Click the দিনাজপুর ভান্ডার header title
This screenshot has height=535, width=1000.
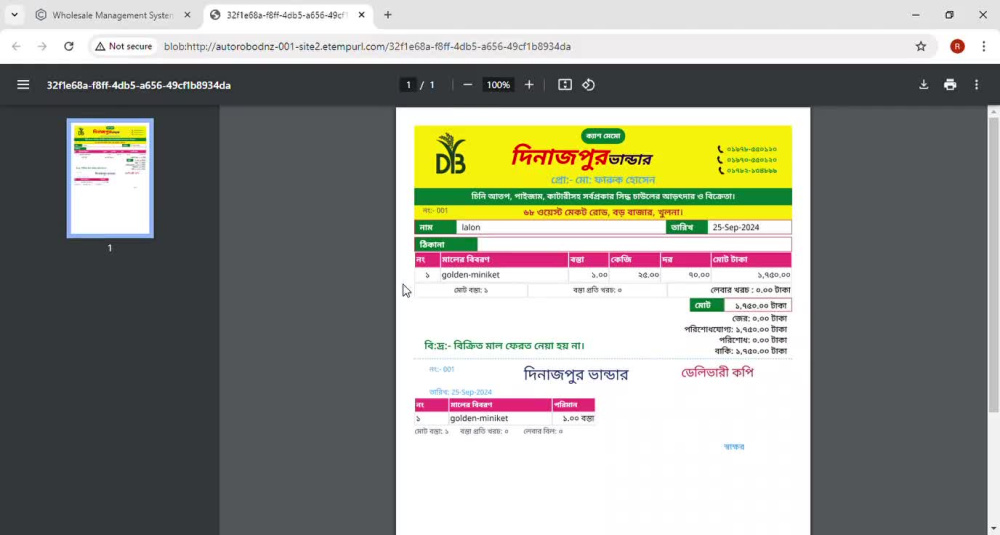[581, 156]
